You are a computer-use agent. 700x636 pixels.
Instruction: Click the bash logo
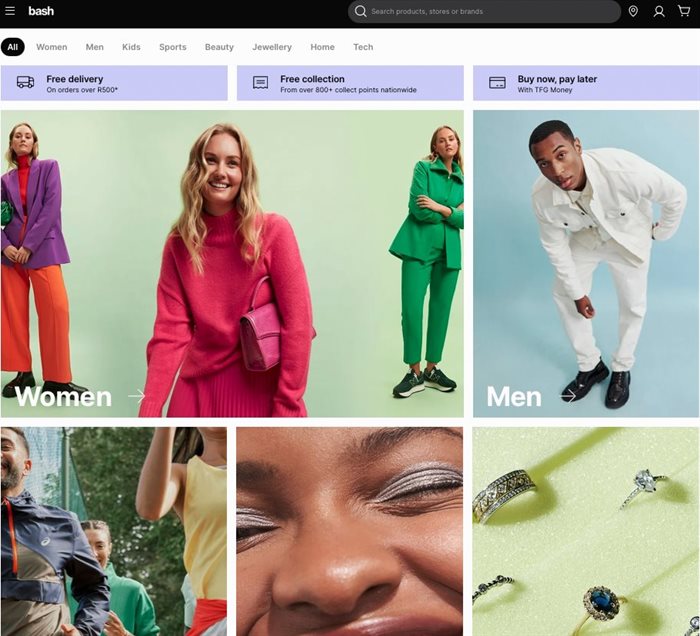point(41,11)
